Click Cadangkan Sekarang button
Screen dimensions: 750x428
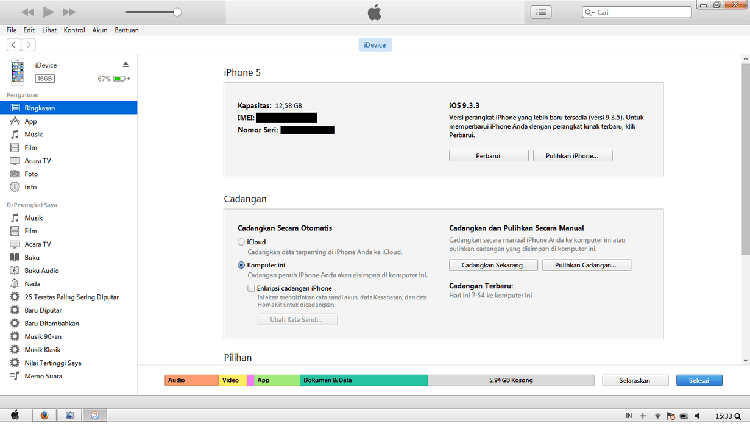pyautogui.click(x=493, y=265)
